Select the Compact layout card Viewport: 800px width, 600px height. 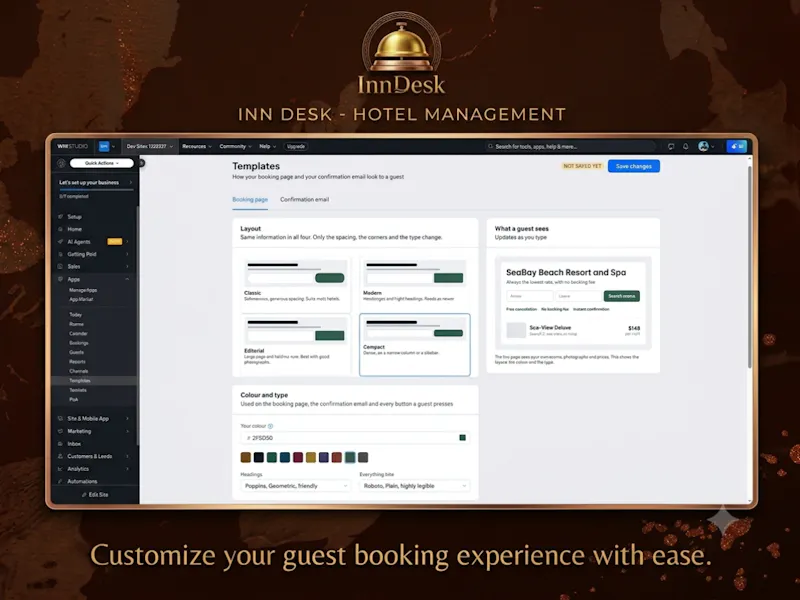point(414,344)
